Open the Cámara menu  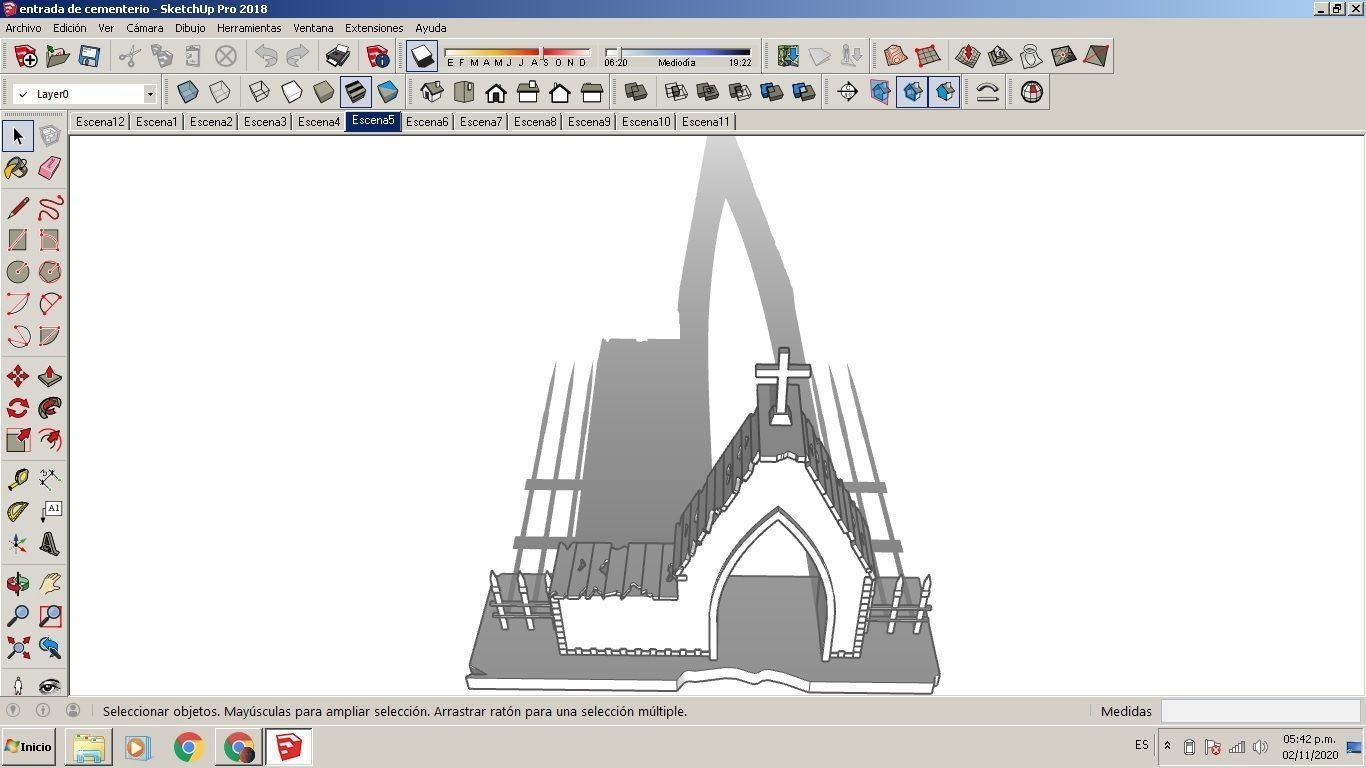144,28
